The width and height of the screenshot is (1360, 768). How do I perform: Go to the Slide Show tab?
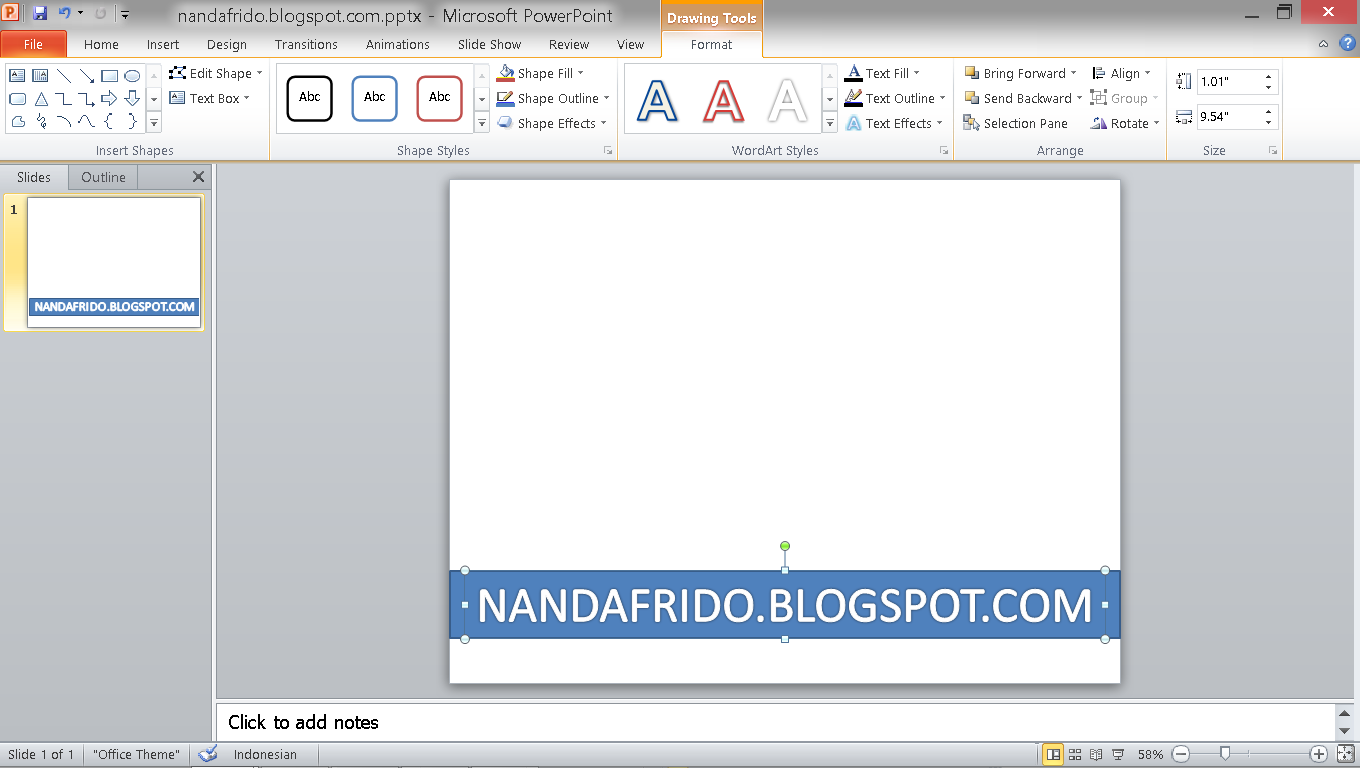coord(489,44)
